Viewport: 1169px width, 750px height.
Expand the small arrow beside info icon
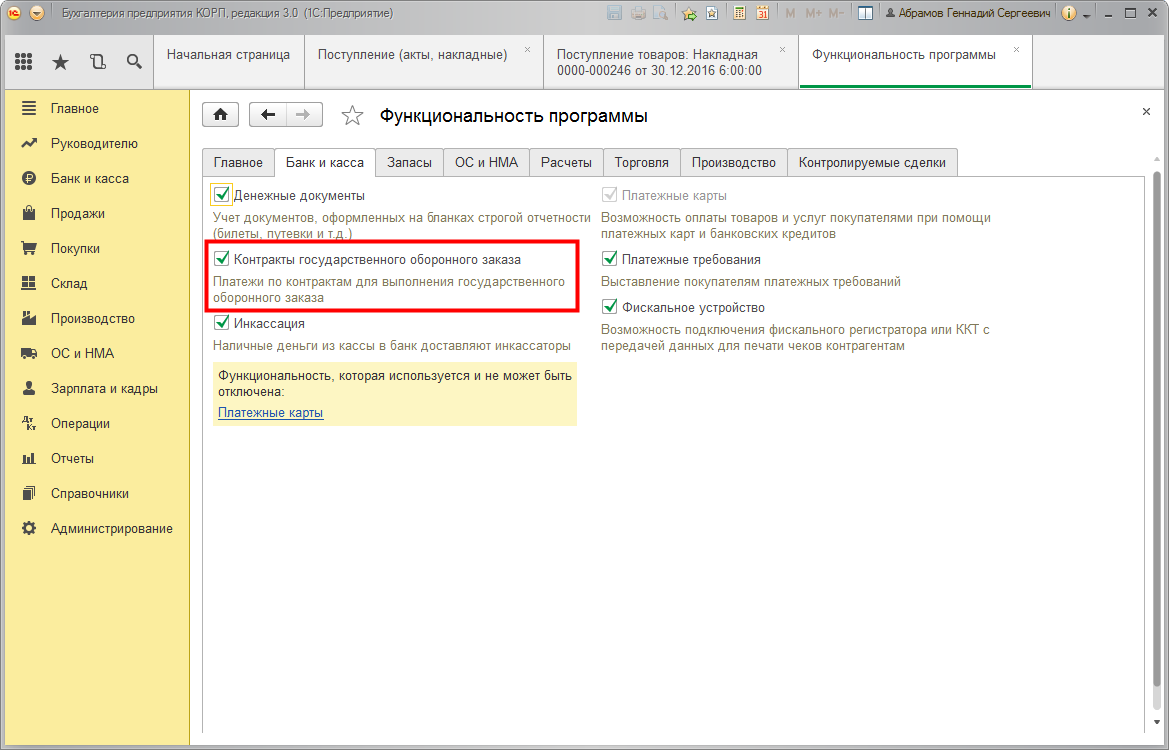pos(1087,14)
